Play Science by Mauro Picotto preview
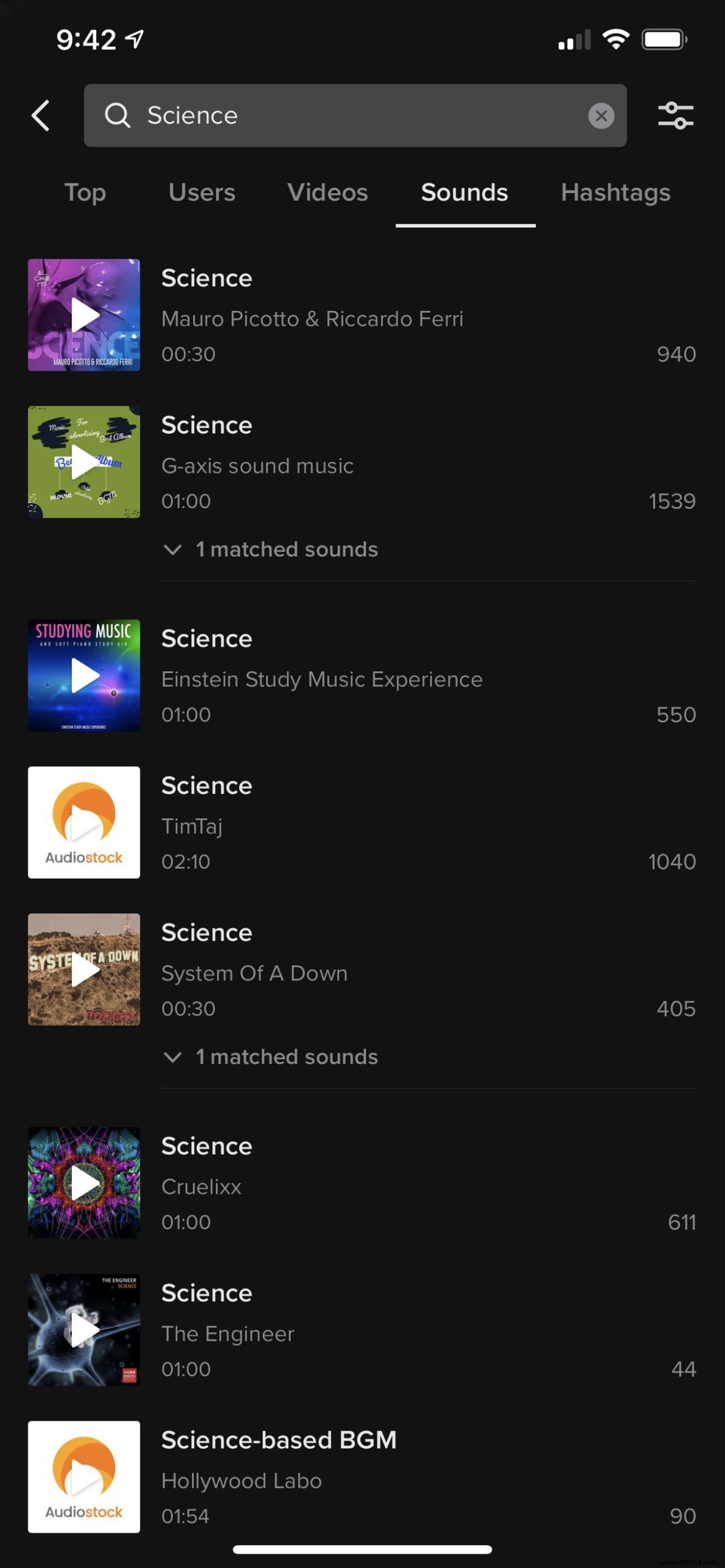The width and height of the screenshot is (725, 1568). tap(84, 315)
